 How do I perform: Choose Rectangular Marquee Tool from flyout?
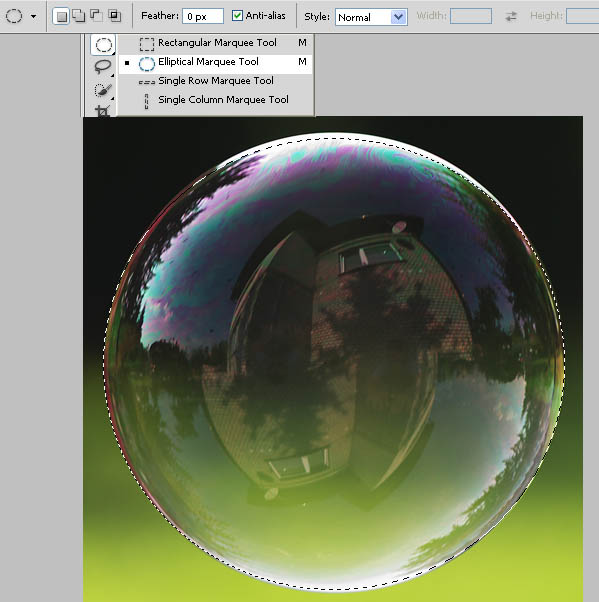click(216, 43)
